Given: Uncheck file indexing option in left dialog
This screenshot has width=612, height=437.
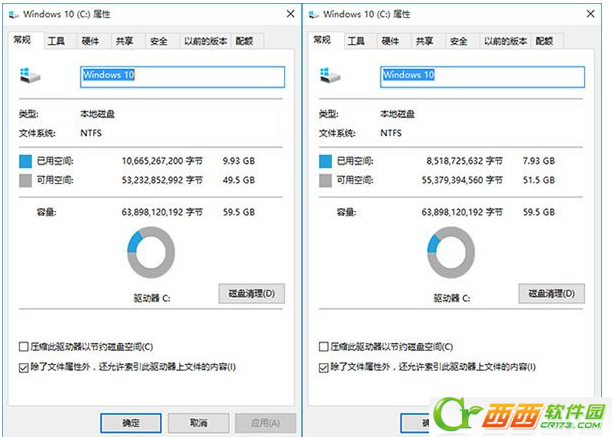Looking at the screenshot, I should (x=23, y=367).
